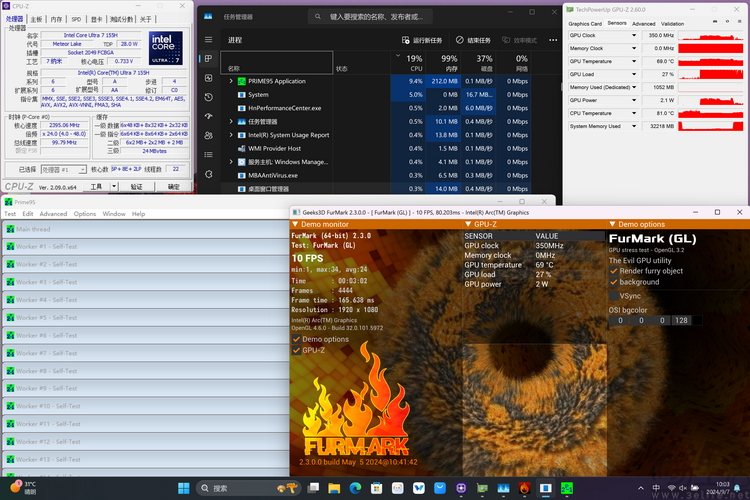Open GPU-Z hamburger menu icon
This screenshot has height=500, width=750.
[740, 22]
